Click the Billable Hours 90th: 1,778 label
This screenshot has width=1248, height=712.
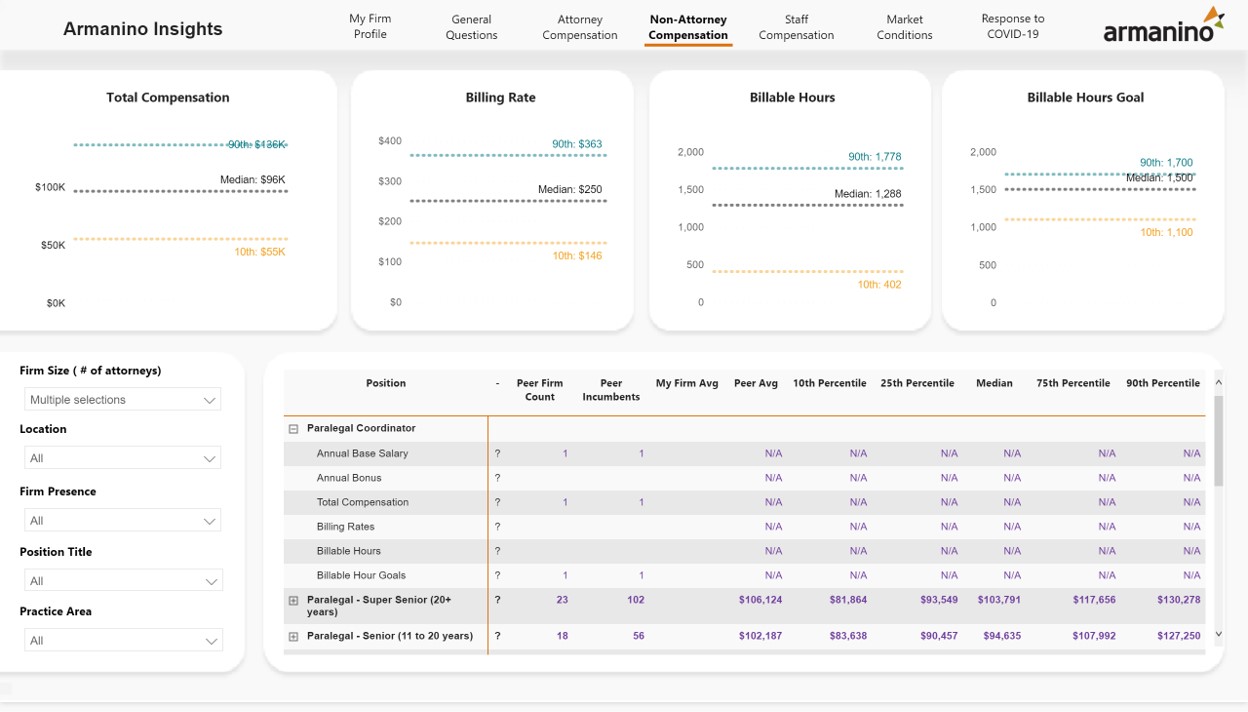click(875, 157)
